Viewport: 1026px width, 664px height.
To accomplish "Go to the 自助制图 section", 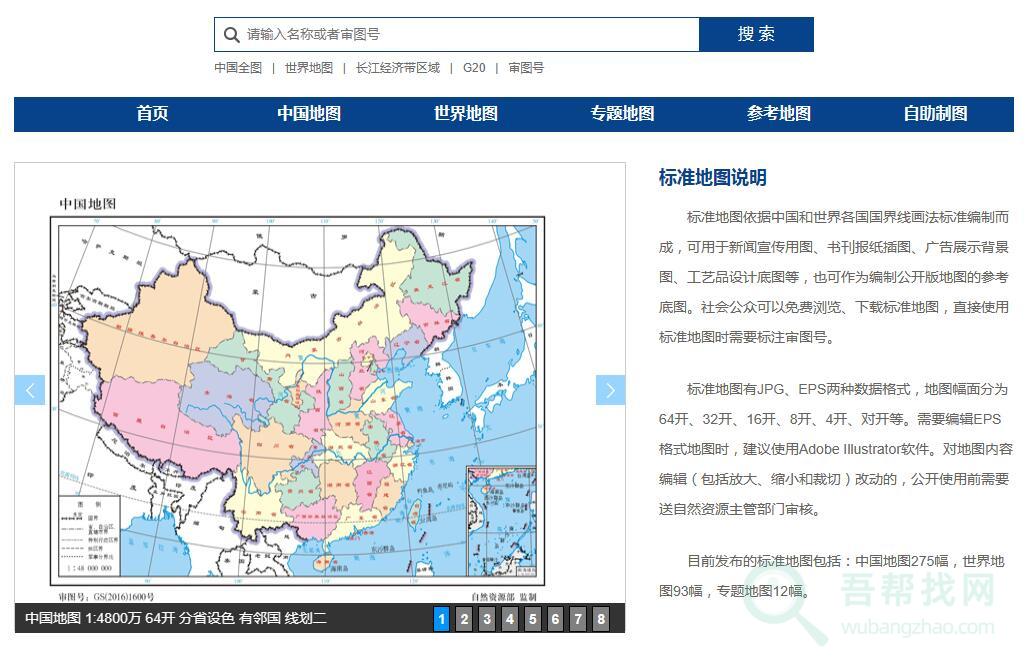I will [x=935, y=114].
